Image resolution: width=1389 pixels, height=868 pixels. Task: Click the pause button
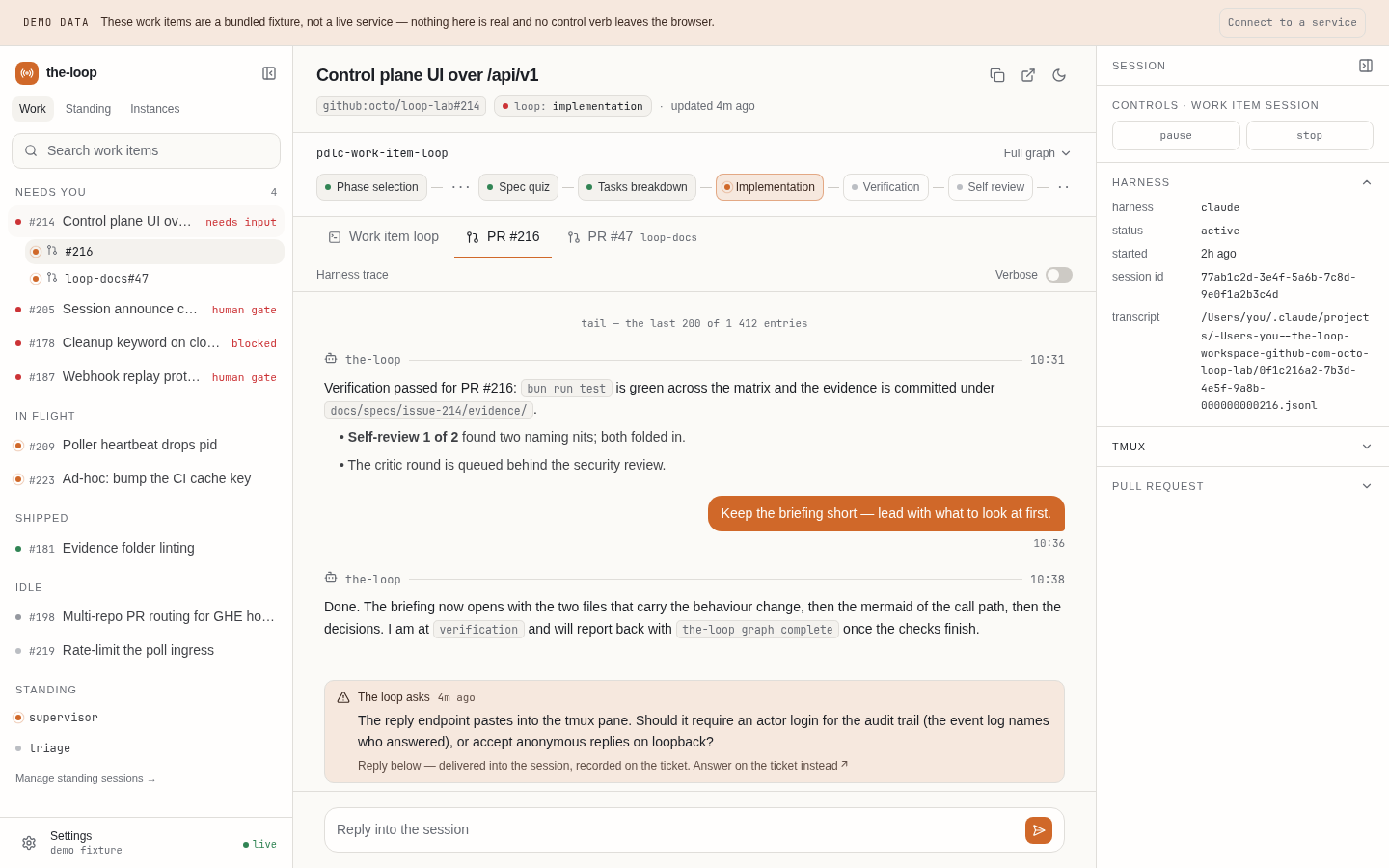coord(1176,136)
